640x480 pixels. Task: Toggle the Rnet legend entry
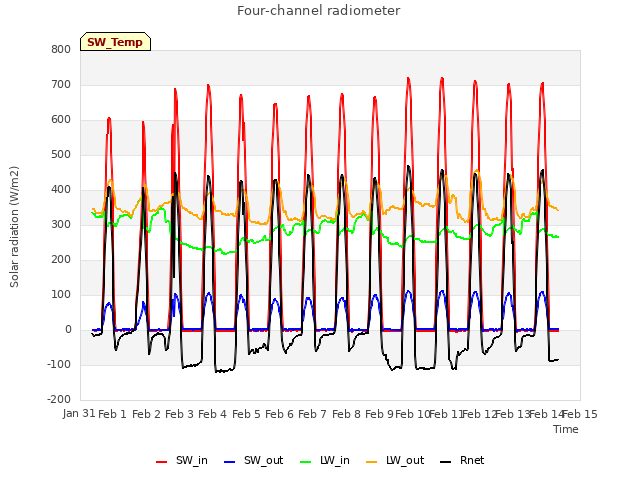click(x=462, y=460)
